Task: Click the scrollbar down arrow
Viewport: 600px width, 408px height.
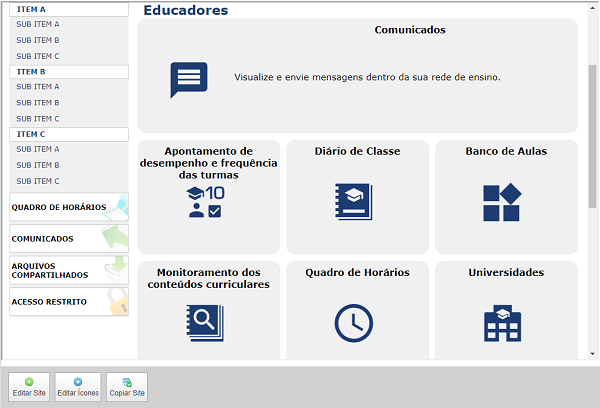Action: (x=592, y=354)
